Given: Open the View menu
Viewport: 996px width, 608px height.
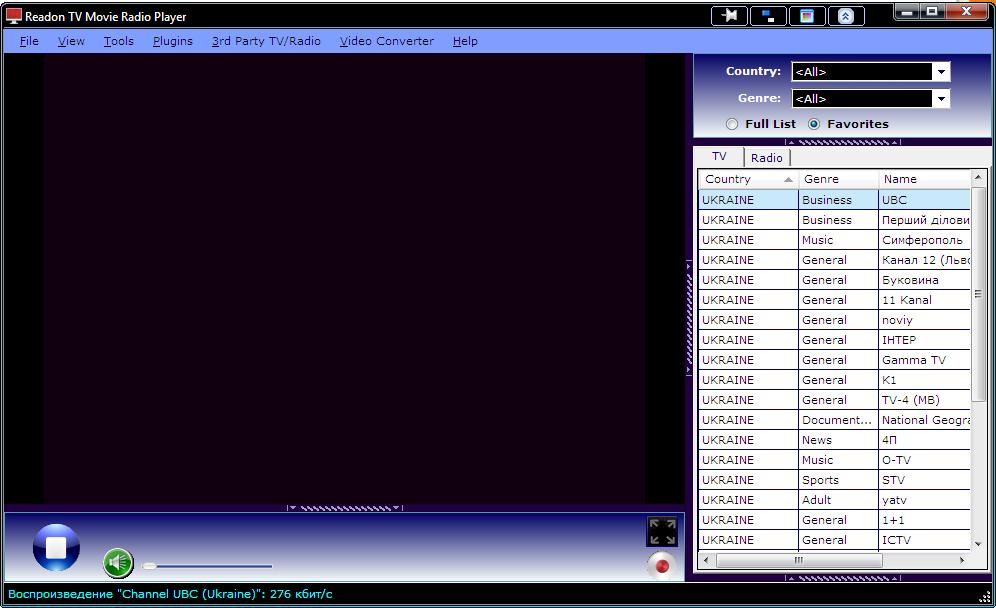Looking at the screenshot, I should click(x=71, y=41).
